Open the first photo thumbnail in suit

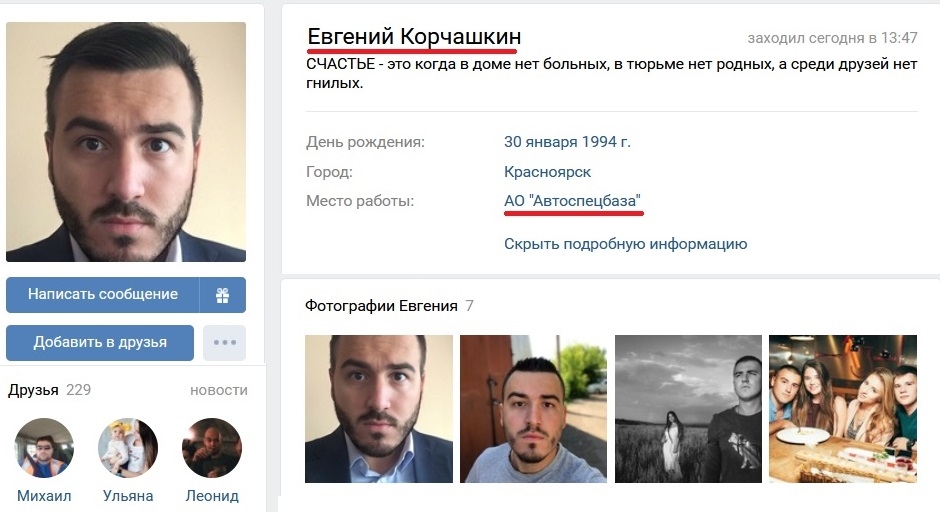(379, 409)
